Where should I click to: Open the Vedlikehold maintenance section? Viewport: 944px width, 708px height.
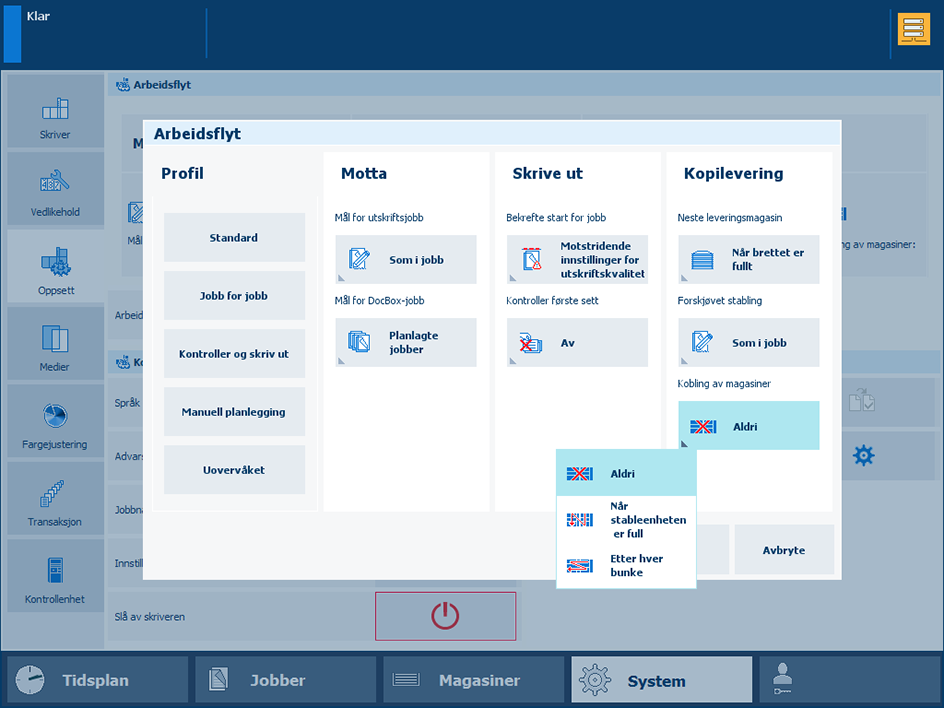[x=55, y=189]
